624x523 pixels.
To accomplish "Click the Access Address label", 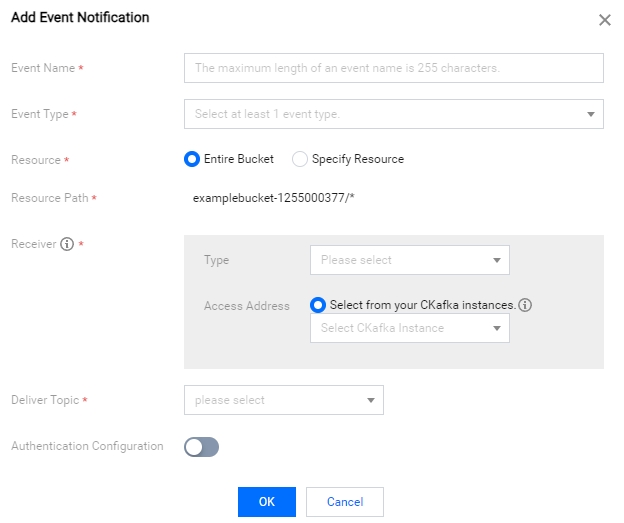I will (x=247, y=306).
